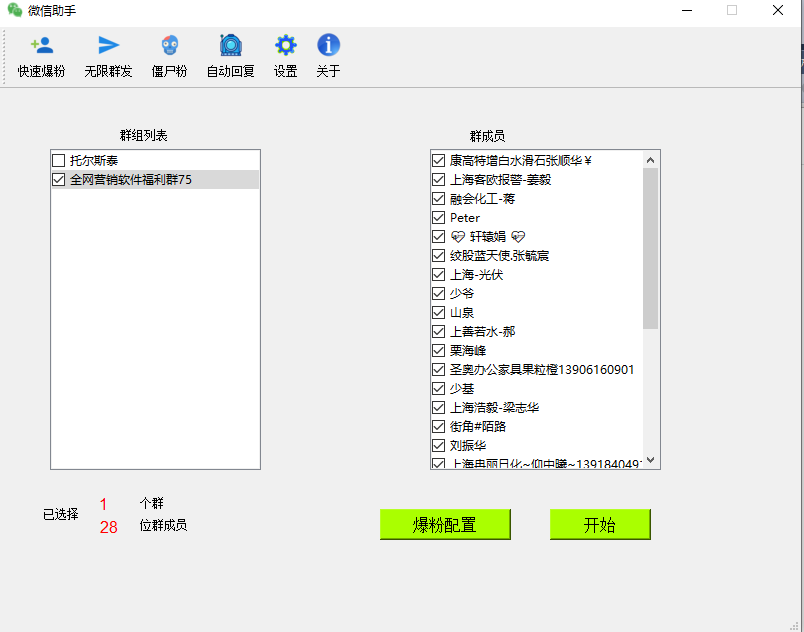Open the 僵尸粉 zombie face icon
The width and height of the screenshot is (804, 632).
click(x=170, y=46)
